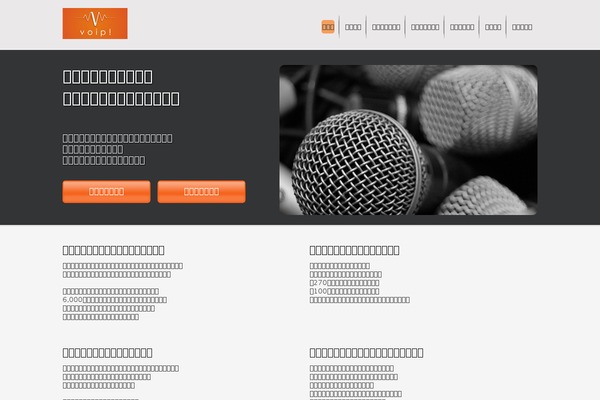Open the navigation item right after the highlighted one
Viewport: 600px width, 400px height.
tap(353, 27)
